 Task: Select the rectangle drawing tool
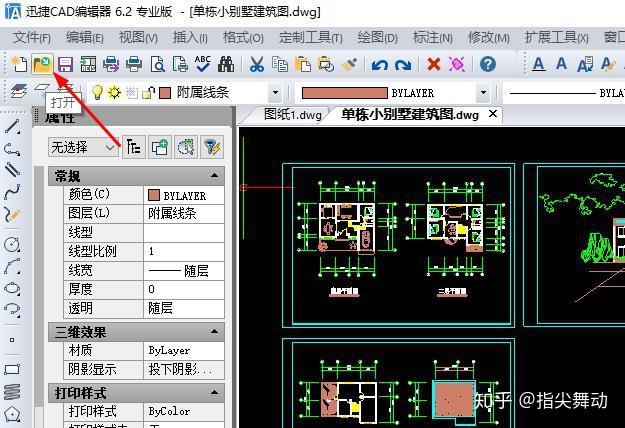pos(12,369)
